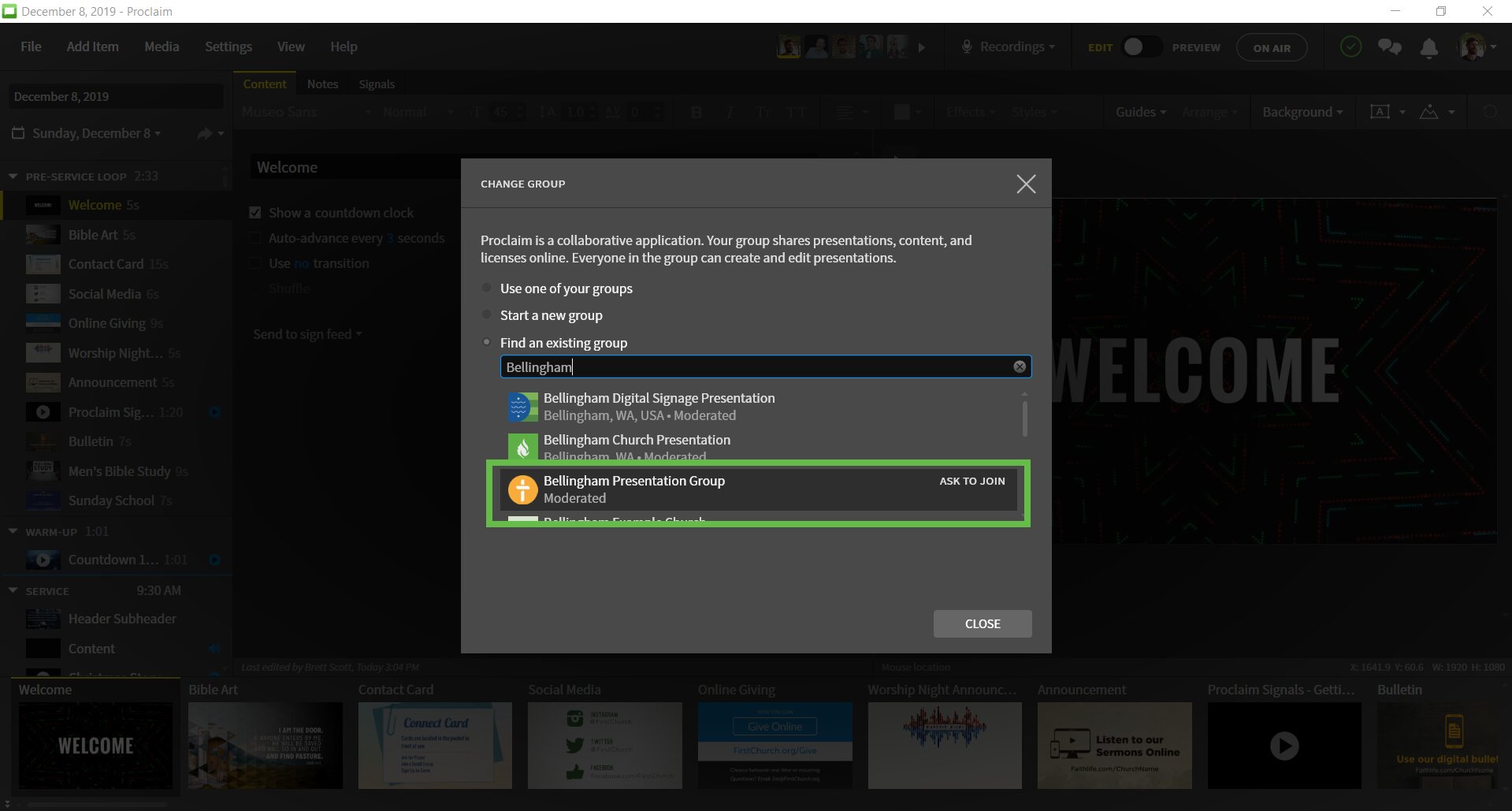Close the Change Group dialog with X

(1026, 184)
